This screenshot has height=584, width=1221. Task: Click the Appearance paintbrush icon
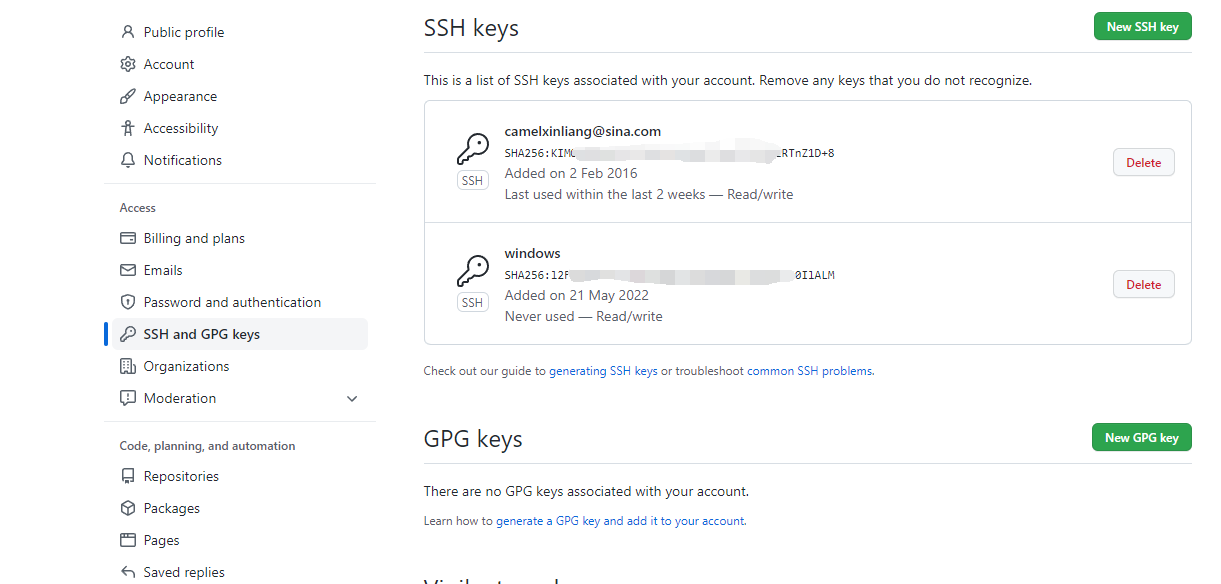coord(128,96)
